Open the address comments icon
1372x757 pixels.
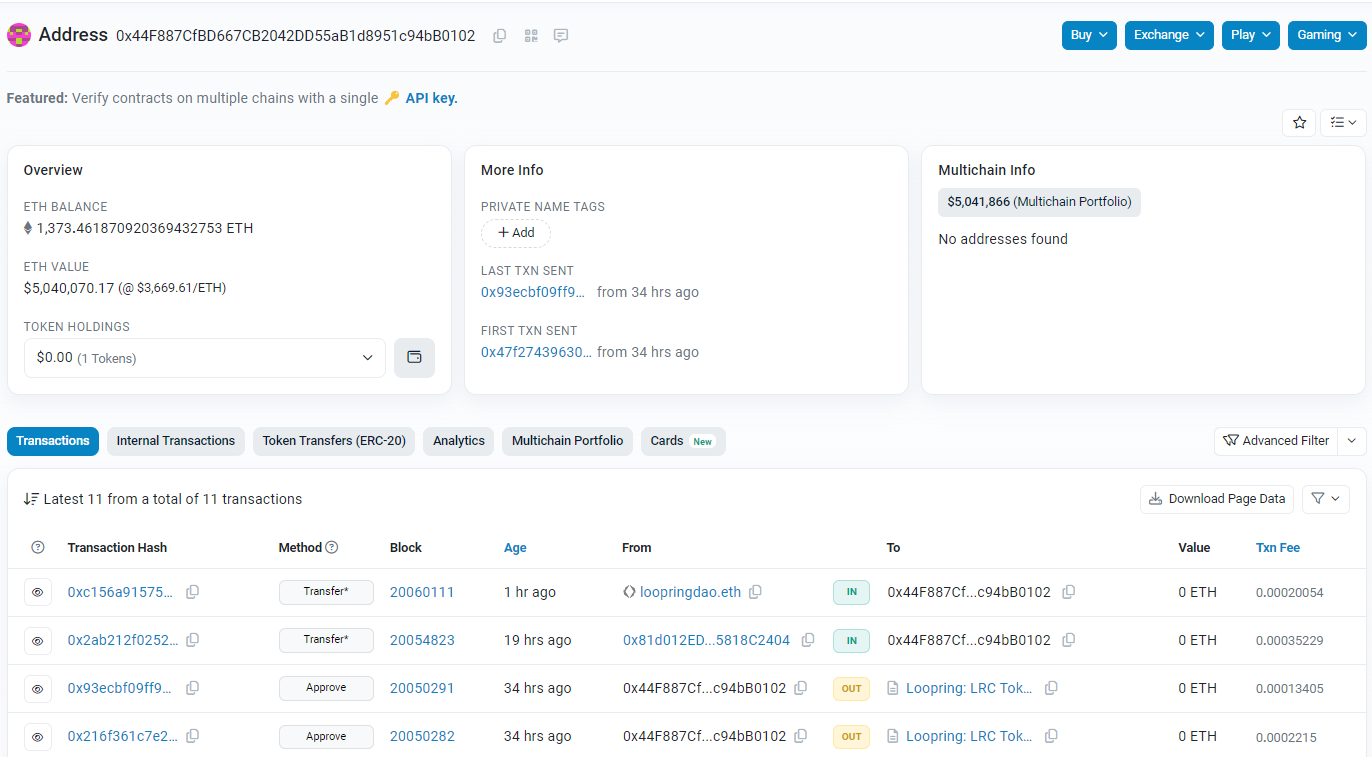point(561,36)
